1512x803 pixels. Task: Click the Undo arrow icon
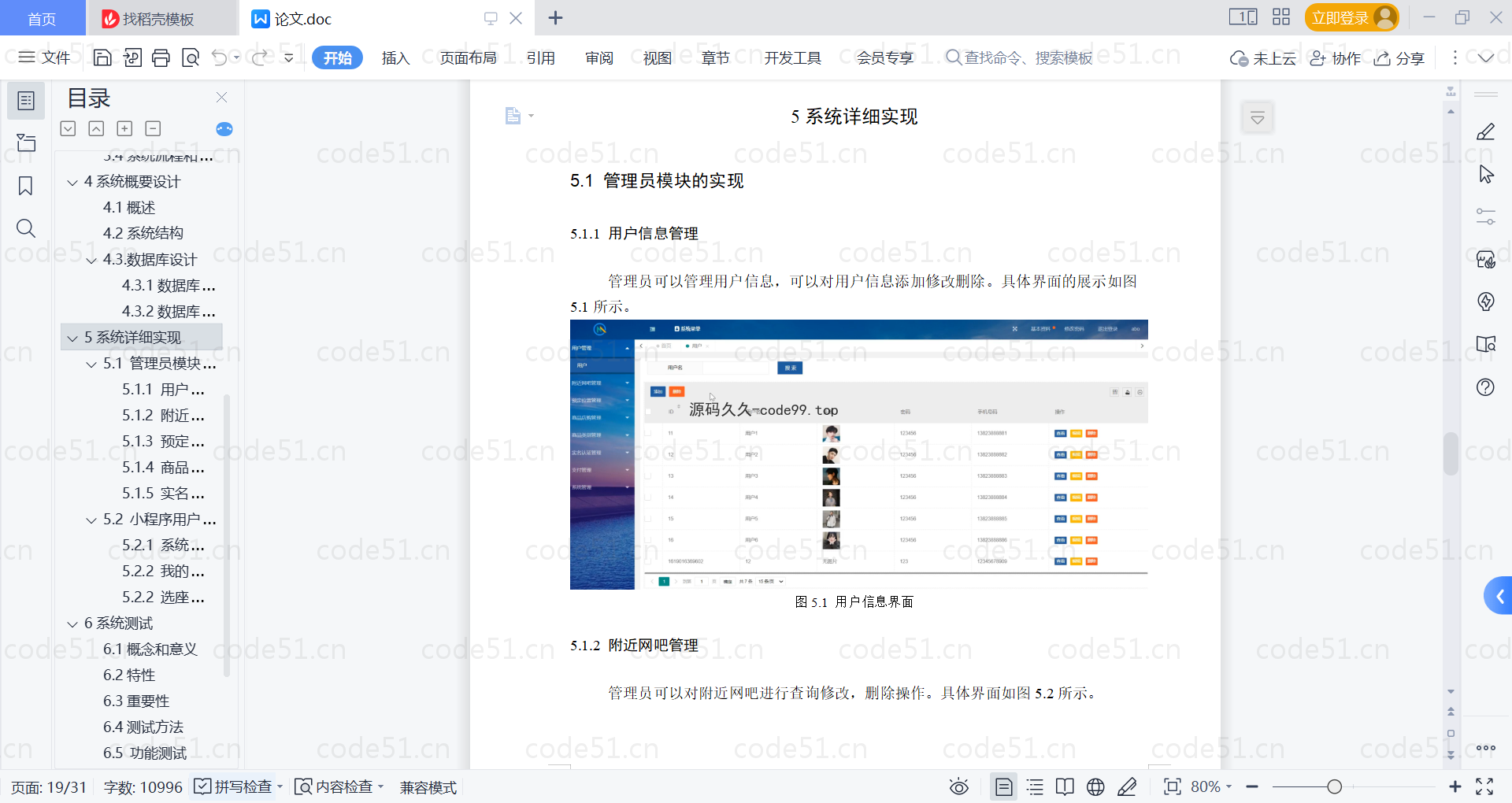(220, 57)
